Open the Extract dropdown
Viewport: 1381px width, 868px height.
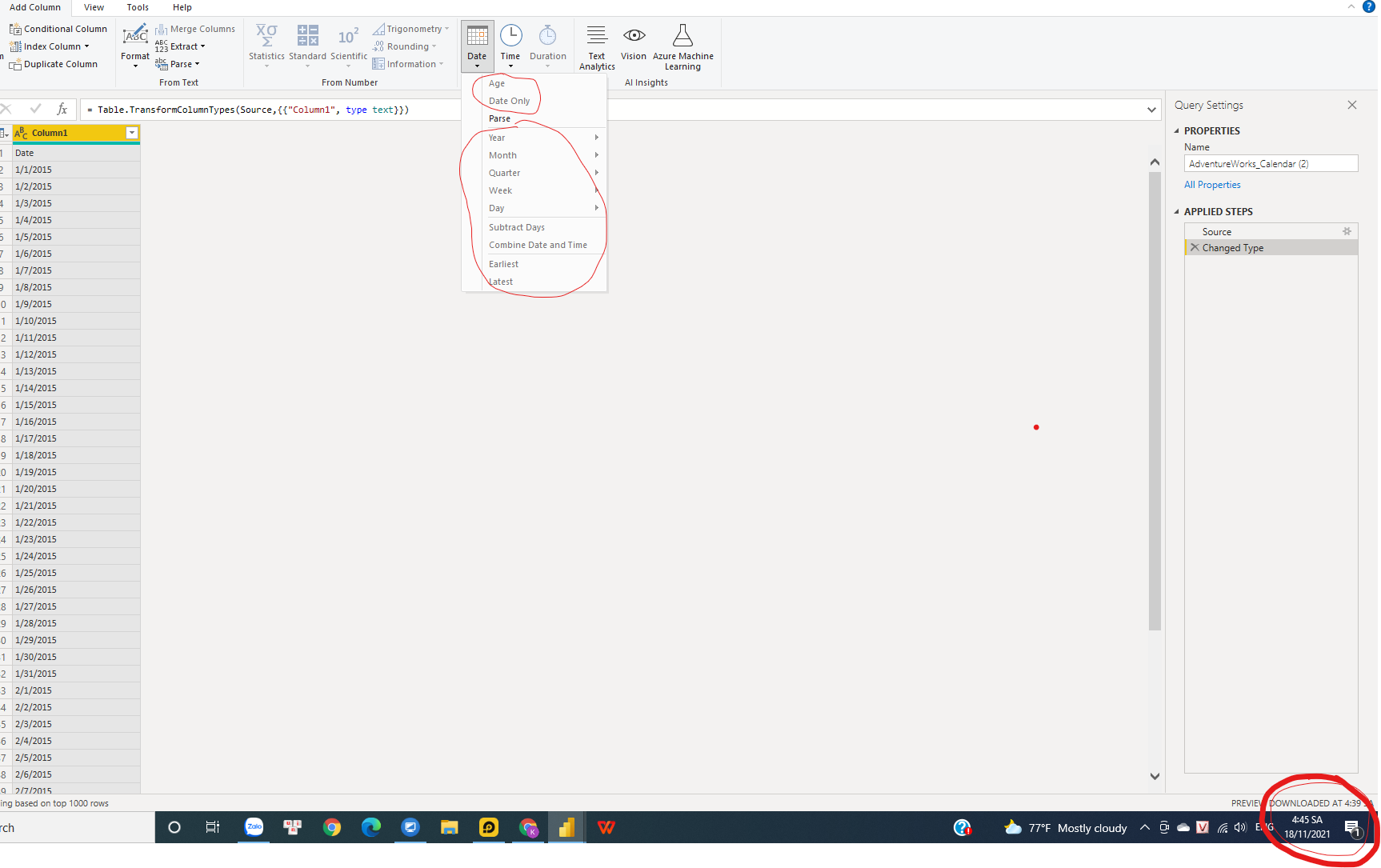[180, 46]
